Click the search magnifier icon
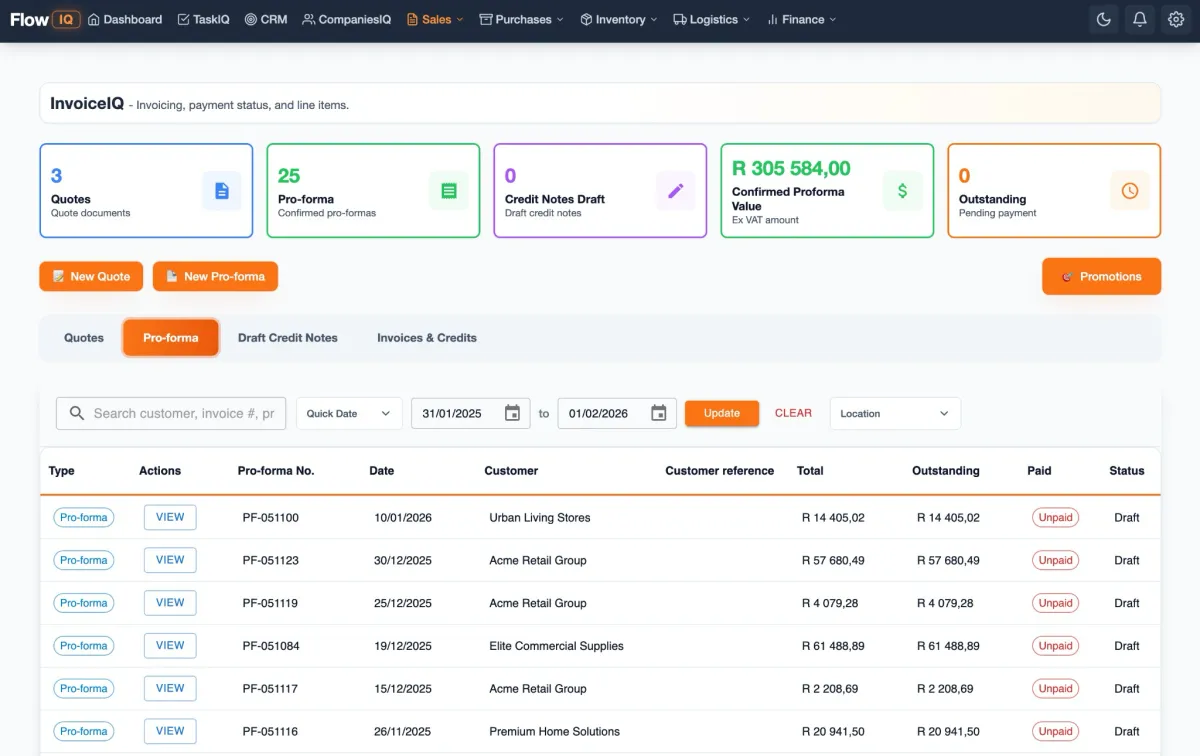Viewport: 1200px width, 756px height. coord(76,413)
